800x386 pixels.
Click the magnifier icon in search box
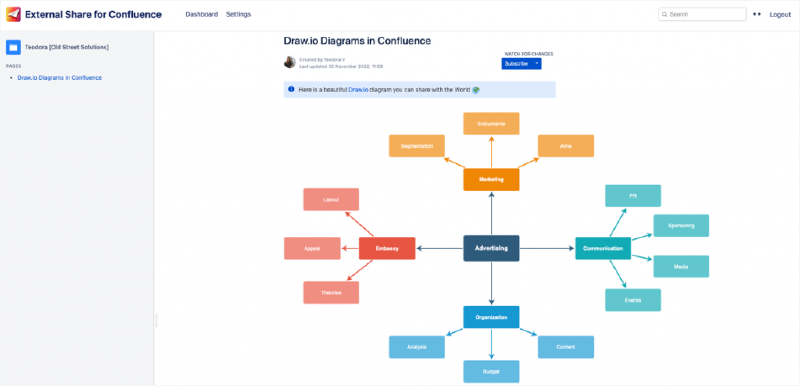point(665,15)
